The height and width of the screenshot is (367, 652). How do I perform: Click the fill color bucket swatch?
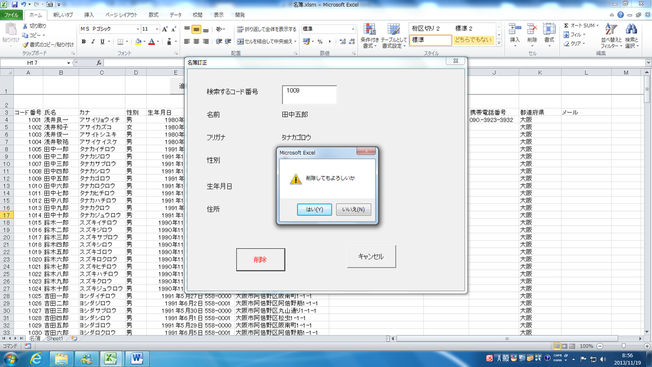point(138,42)
